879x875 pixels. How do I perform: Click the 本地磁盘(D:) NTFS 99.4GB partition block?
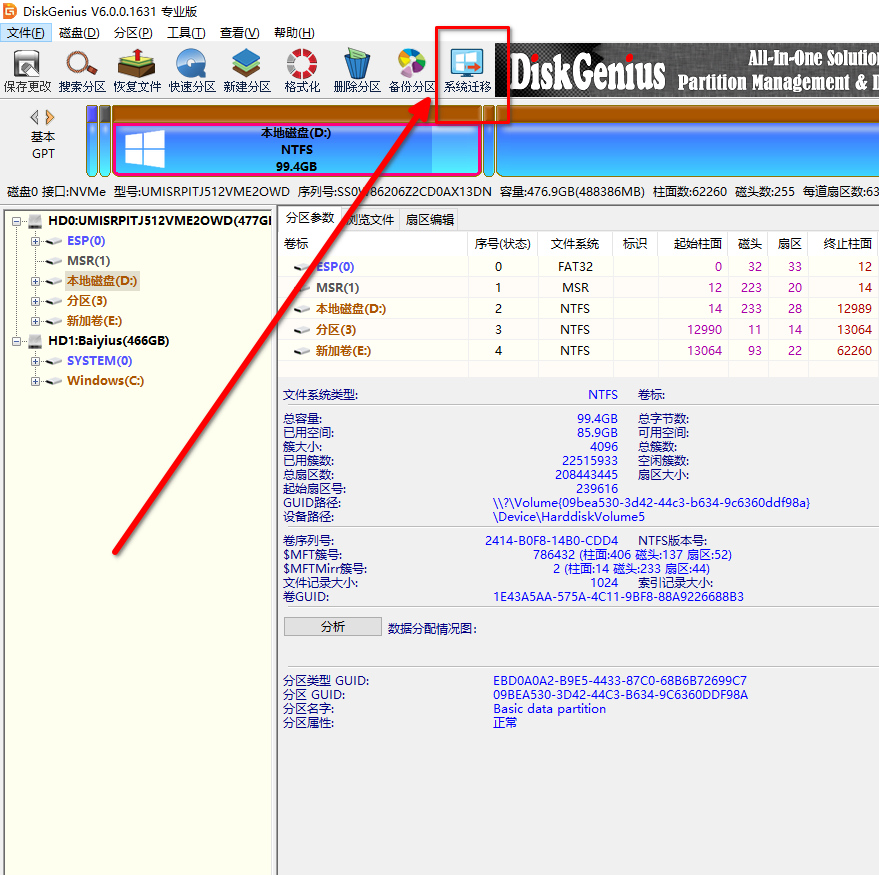[297, 150]
